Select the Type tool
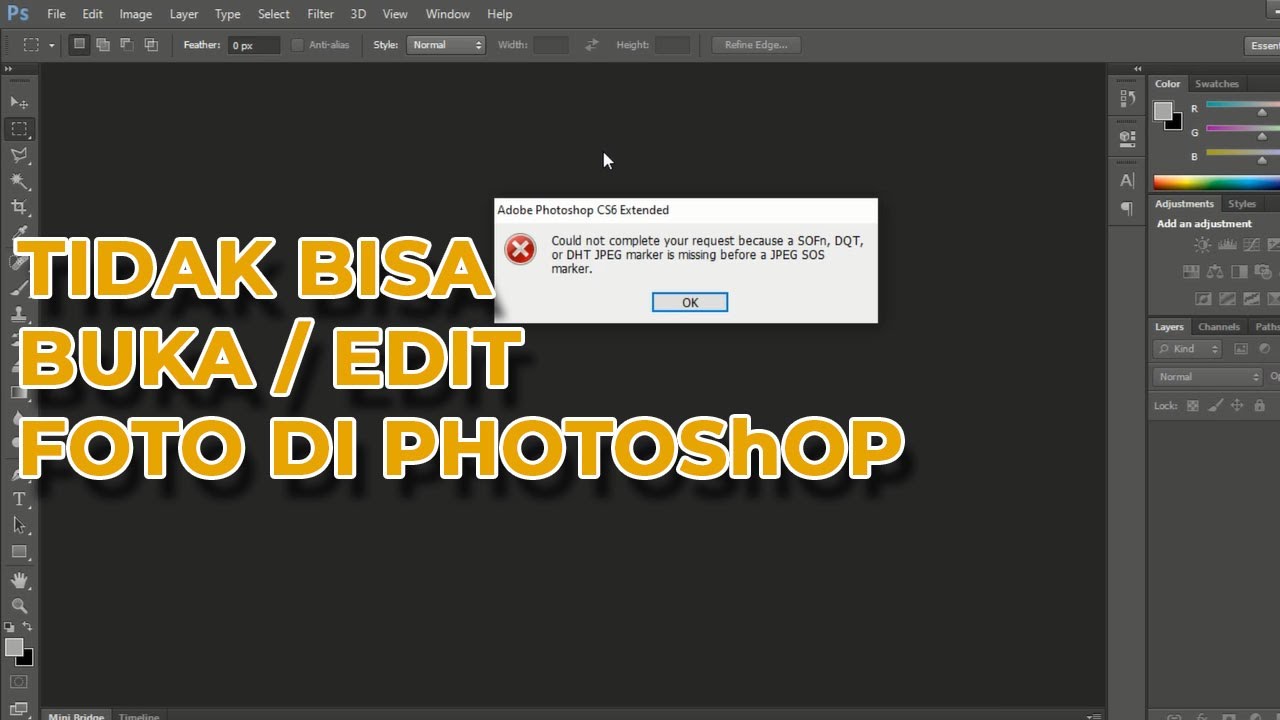This screenshot has height=720, width=1280. pos(19,499)
